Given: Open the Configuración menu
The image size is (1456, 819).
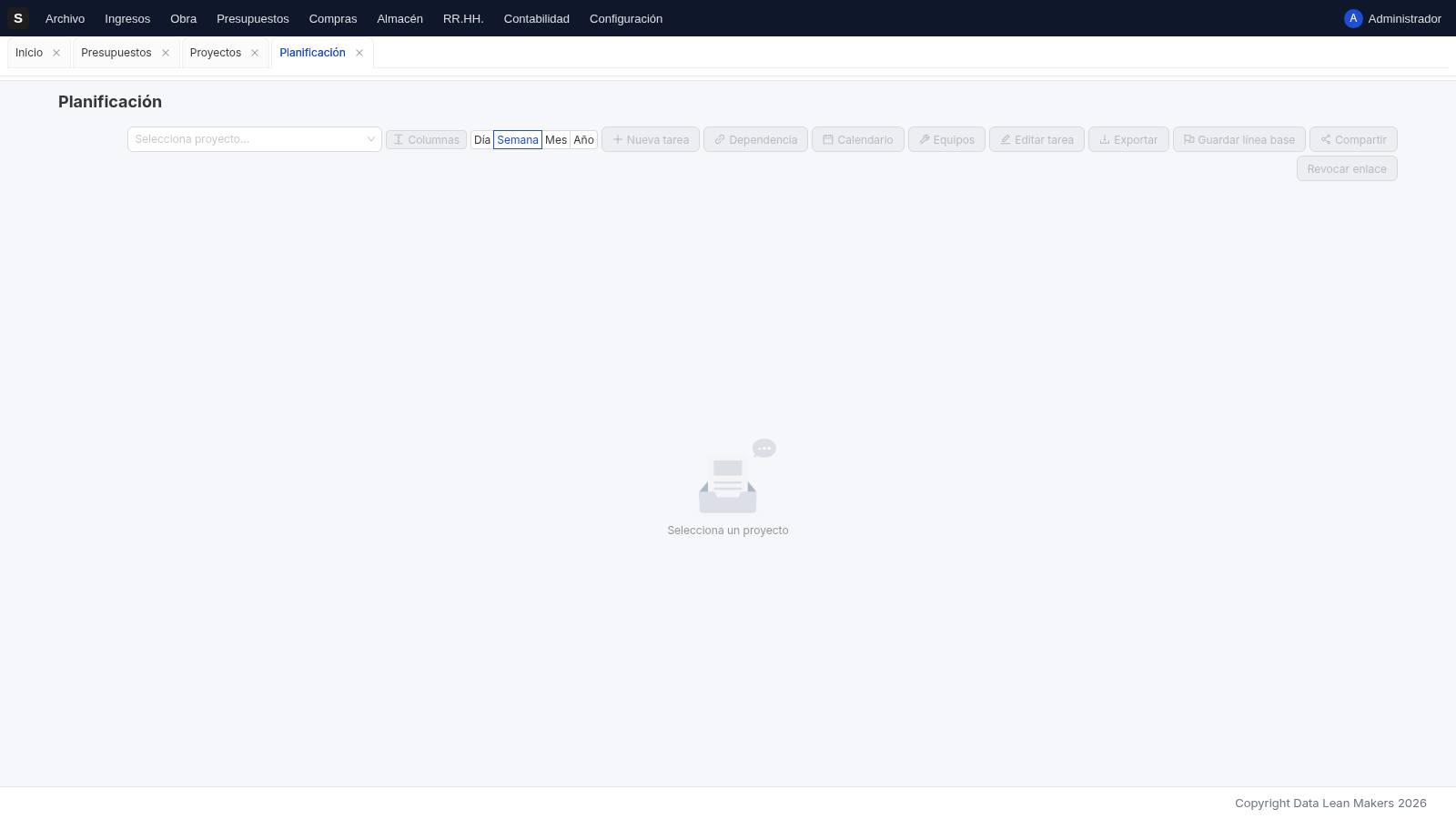Looking at the screenshot, I should tap(626, 18).
